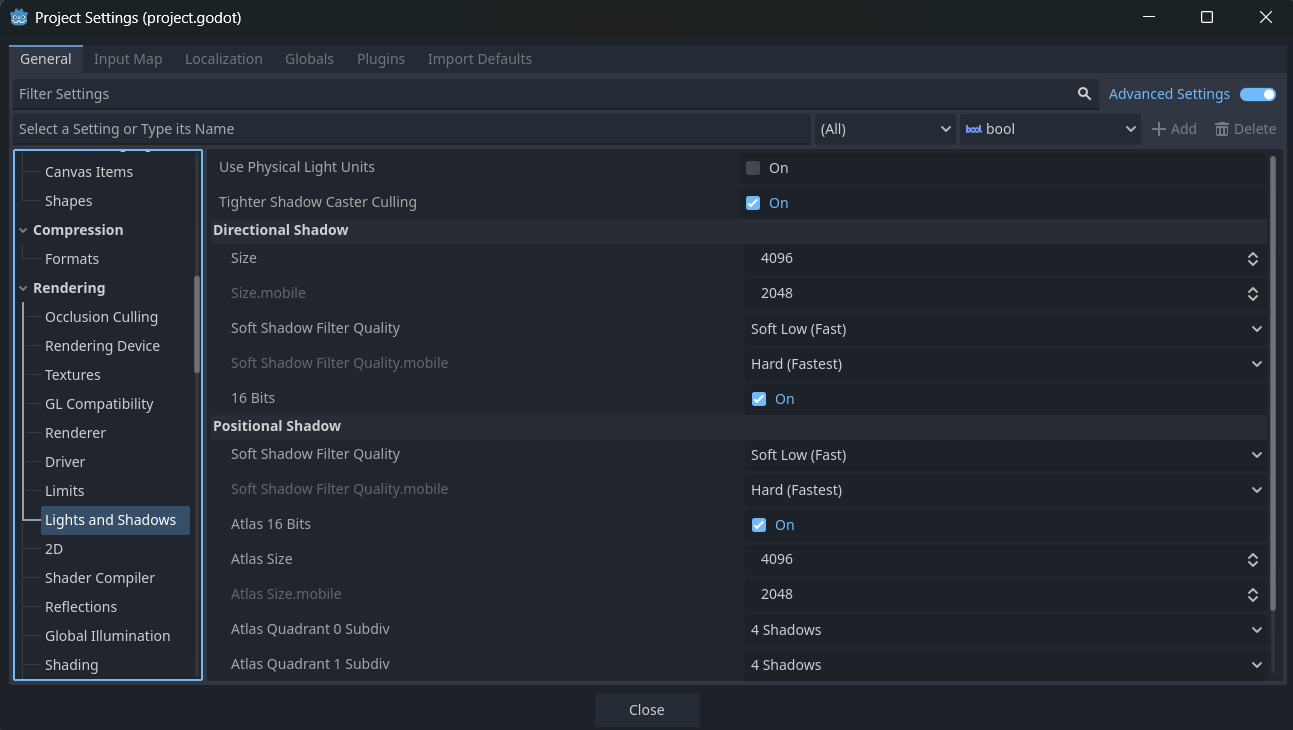Open the Plugins tab

[380, 59]
